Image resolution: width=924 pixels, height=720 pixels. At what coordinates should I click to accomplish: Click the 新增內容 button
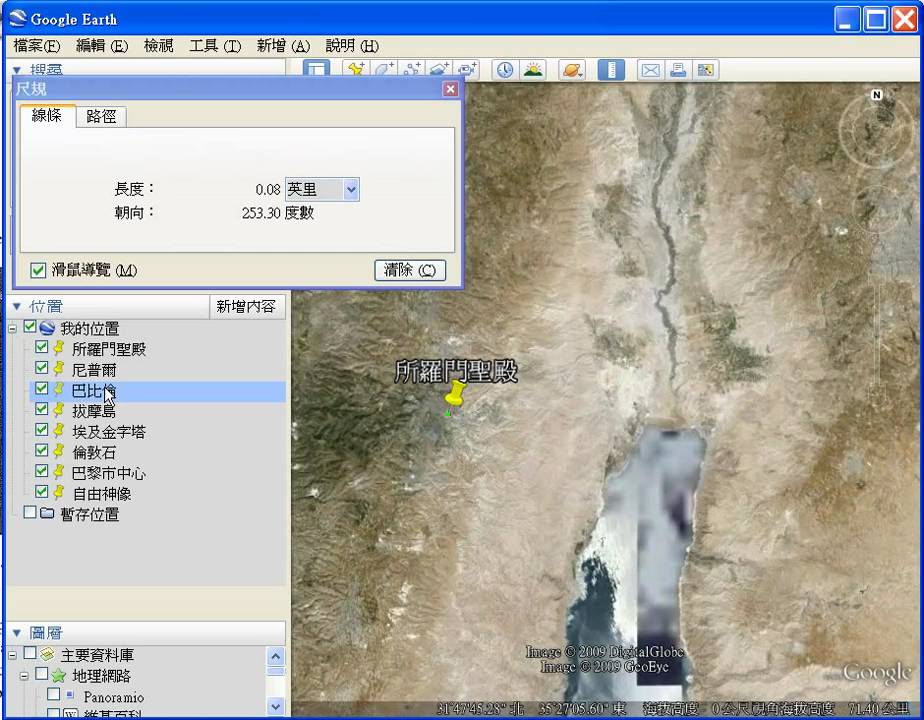pyautogui.click(x=246, y=306)
